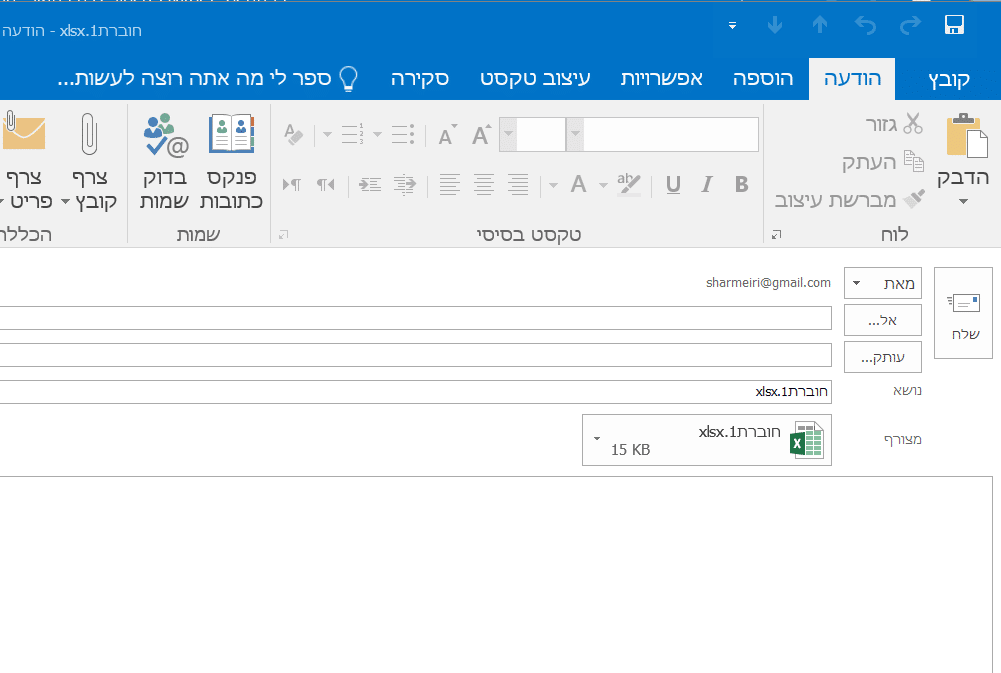
Task: Open the attachment חוברת1.xlsx dropdown arrow
Action: coord(596,439)
